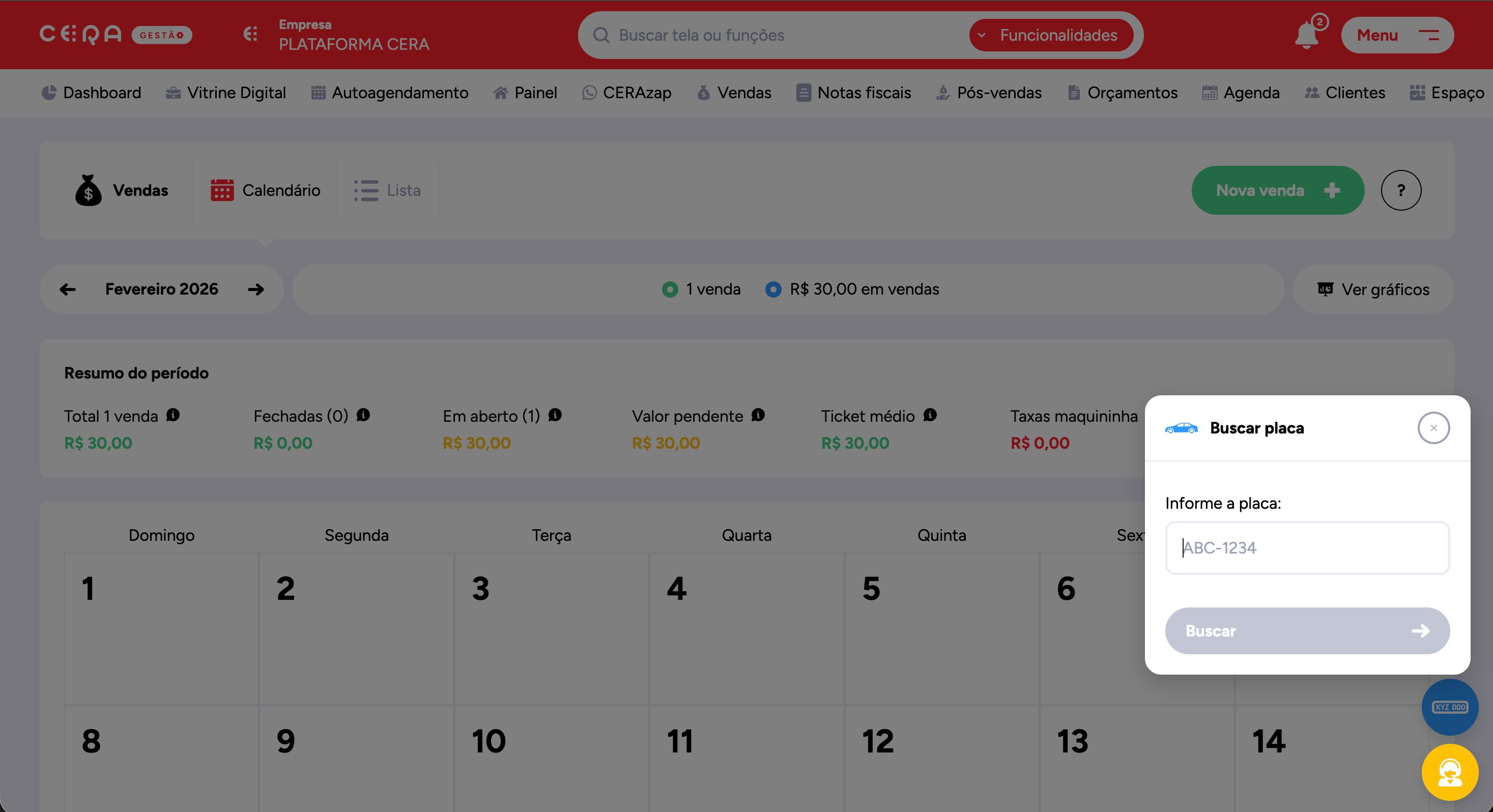1493x812 pixels.
Task: Click the Empresa company switcher icon
Action: [x=250, y=35]
